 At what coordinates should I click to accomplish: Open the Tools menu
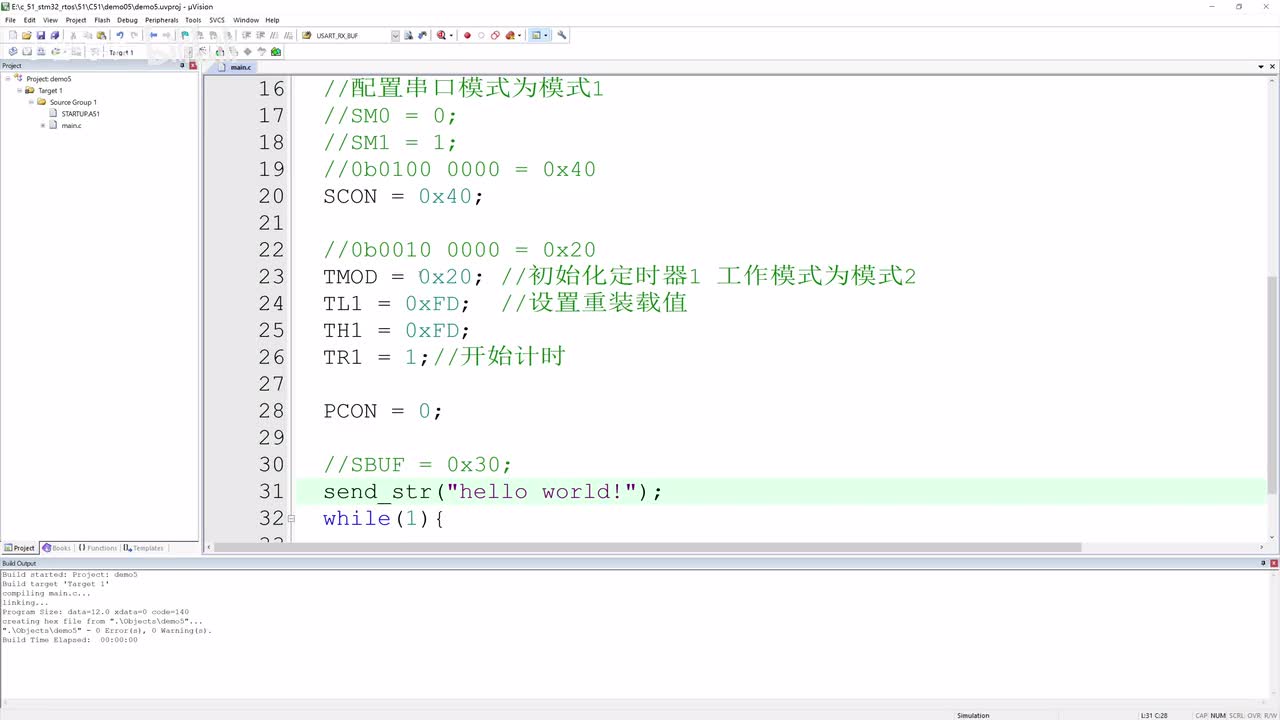(x=193, y=20)
